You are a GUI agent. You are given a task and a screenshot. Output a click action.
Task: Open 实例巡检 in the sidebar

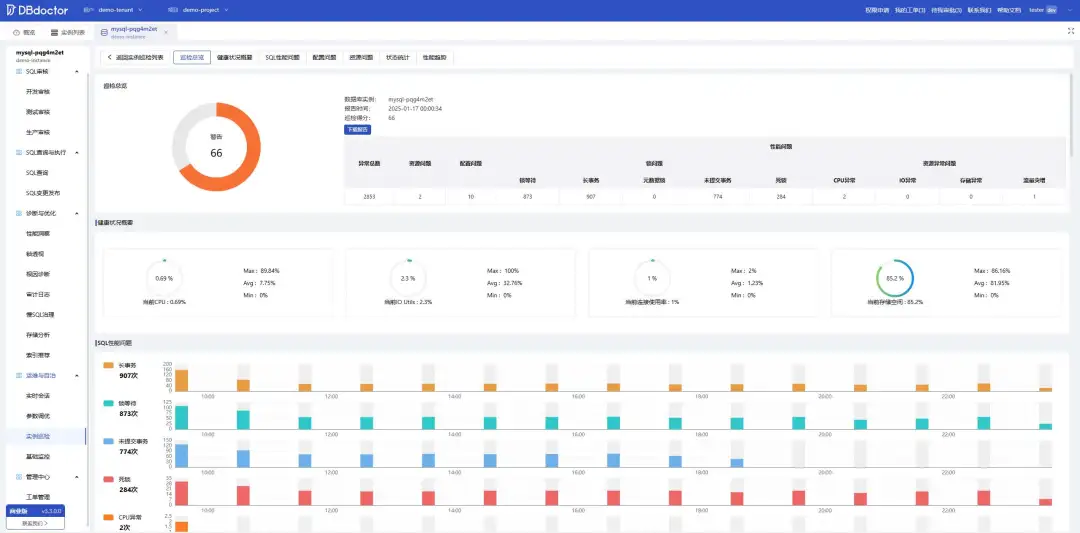click(x=38, y=436)
